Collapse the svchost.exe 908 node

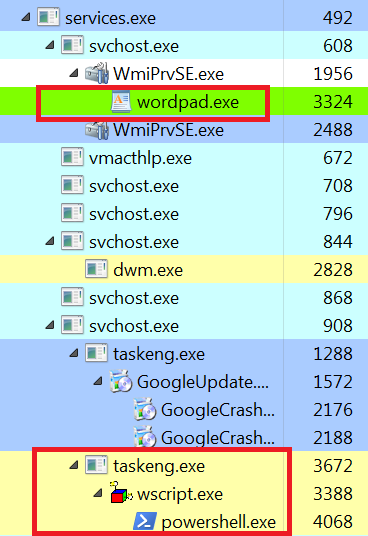pos(50,325)
